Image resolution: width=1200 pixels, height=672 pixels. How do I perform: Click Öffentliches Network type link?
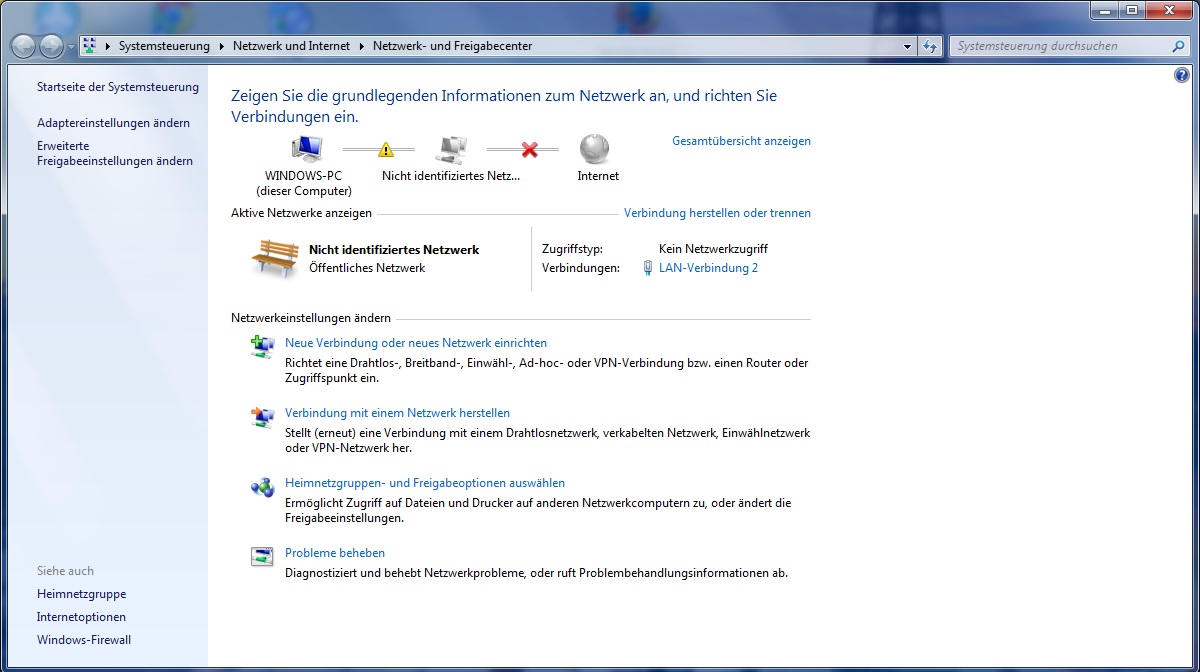pos(367,268)
